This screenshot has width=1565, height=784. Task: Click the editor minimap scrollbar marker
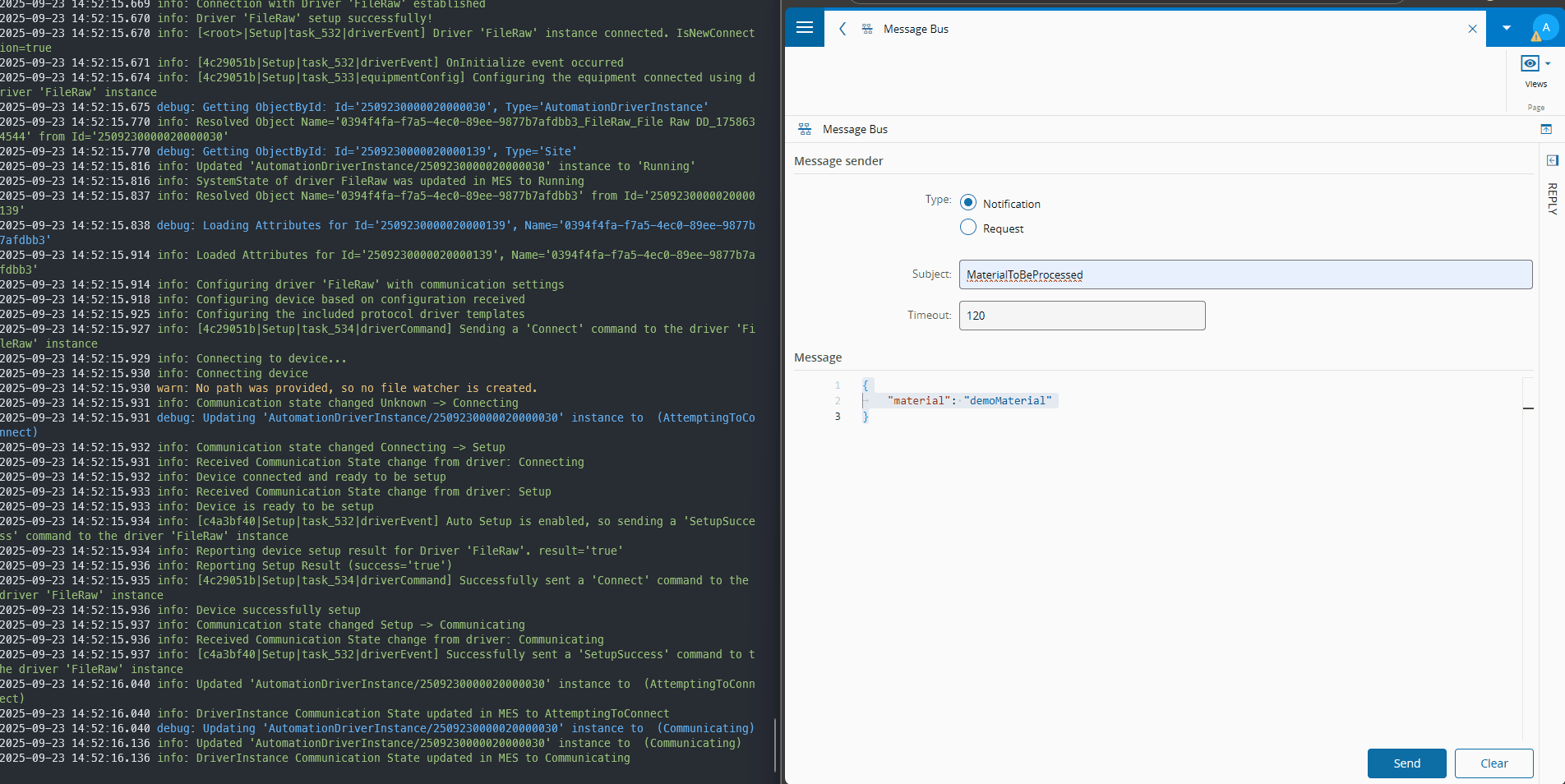click(1528, 408)
